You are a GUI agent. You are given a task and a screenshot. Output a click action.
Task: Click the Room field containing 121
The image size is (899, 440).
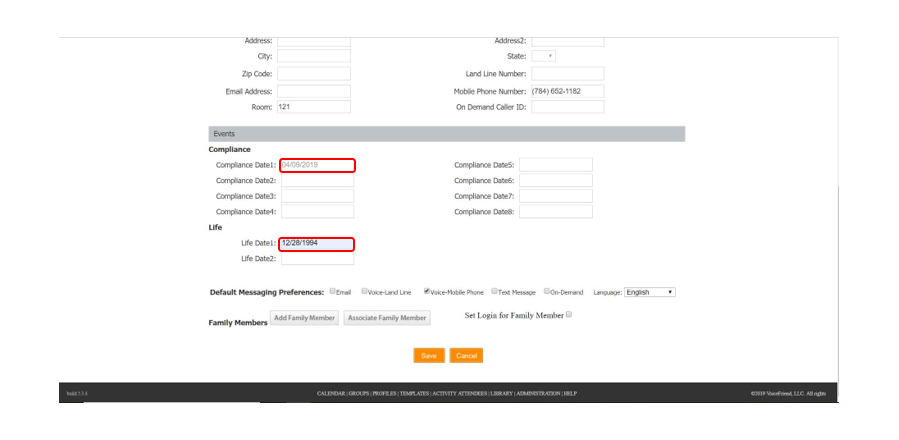tap(314, 107)
